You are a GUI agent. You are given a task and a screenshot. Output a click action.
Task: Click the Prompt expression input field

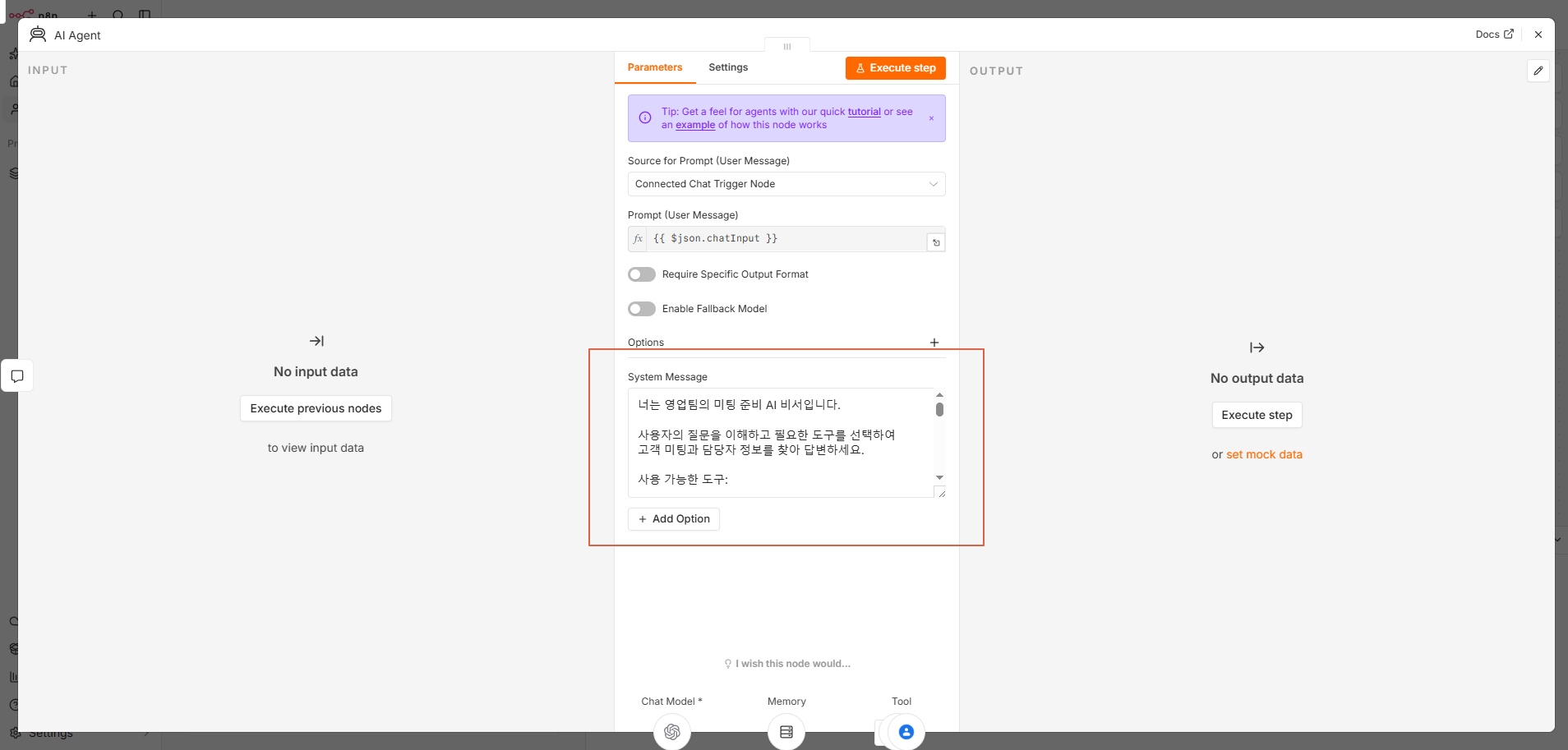tap(786, 239)
